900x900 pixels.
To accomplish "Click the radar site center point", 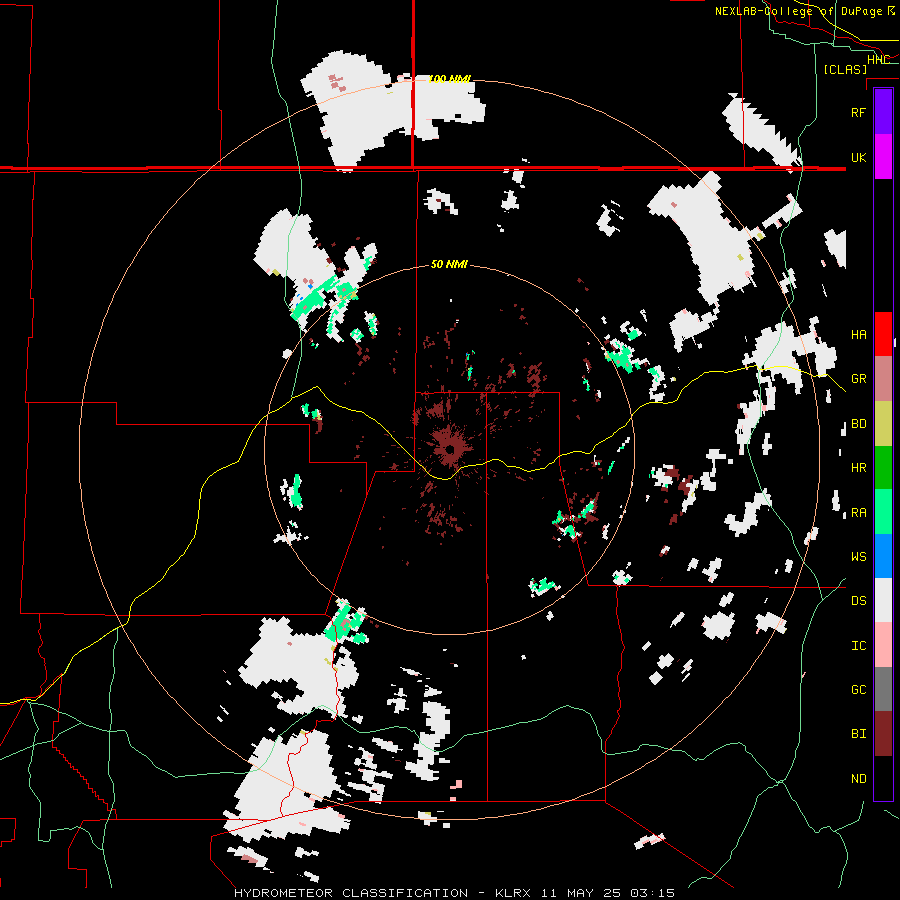I will (450, 449).
